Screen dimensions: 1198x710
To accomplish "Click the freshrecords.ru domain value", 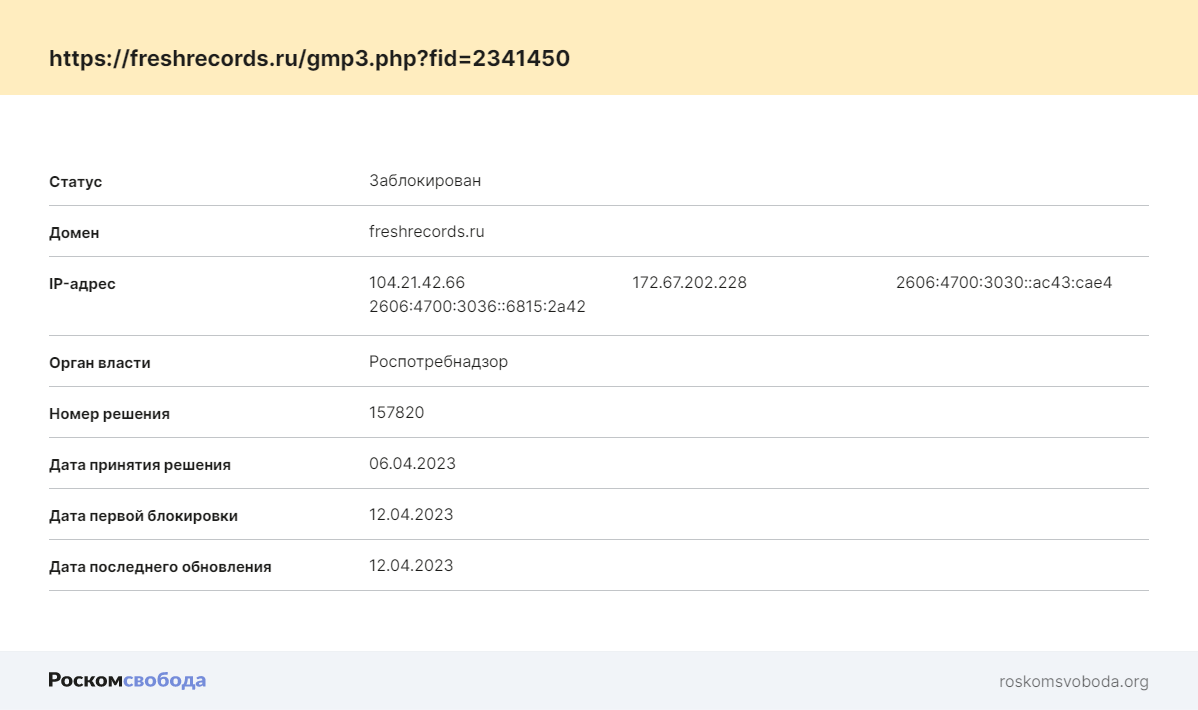I will pos(426,232).
